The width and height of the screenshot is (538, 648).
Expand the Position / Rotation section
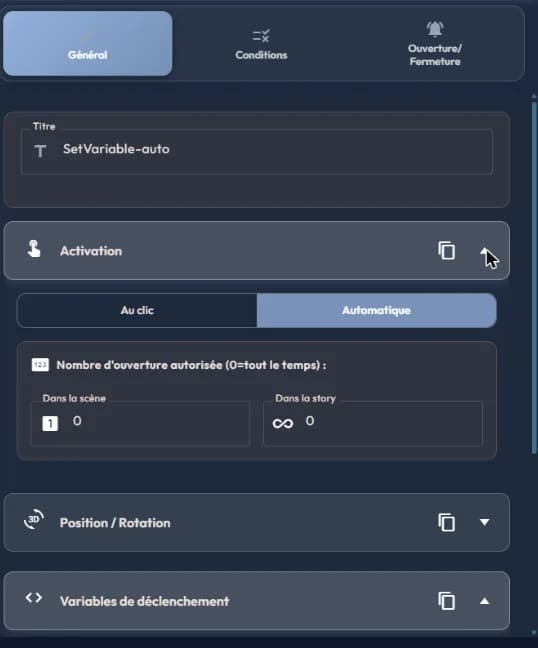[485, 522]
